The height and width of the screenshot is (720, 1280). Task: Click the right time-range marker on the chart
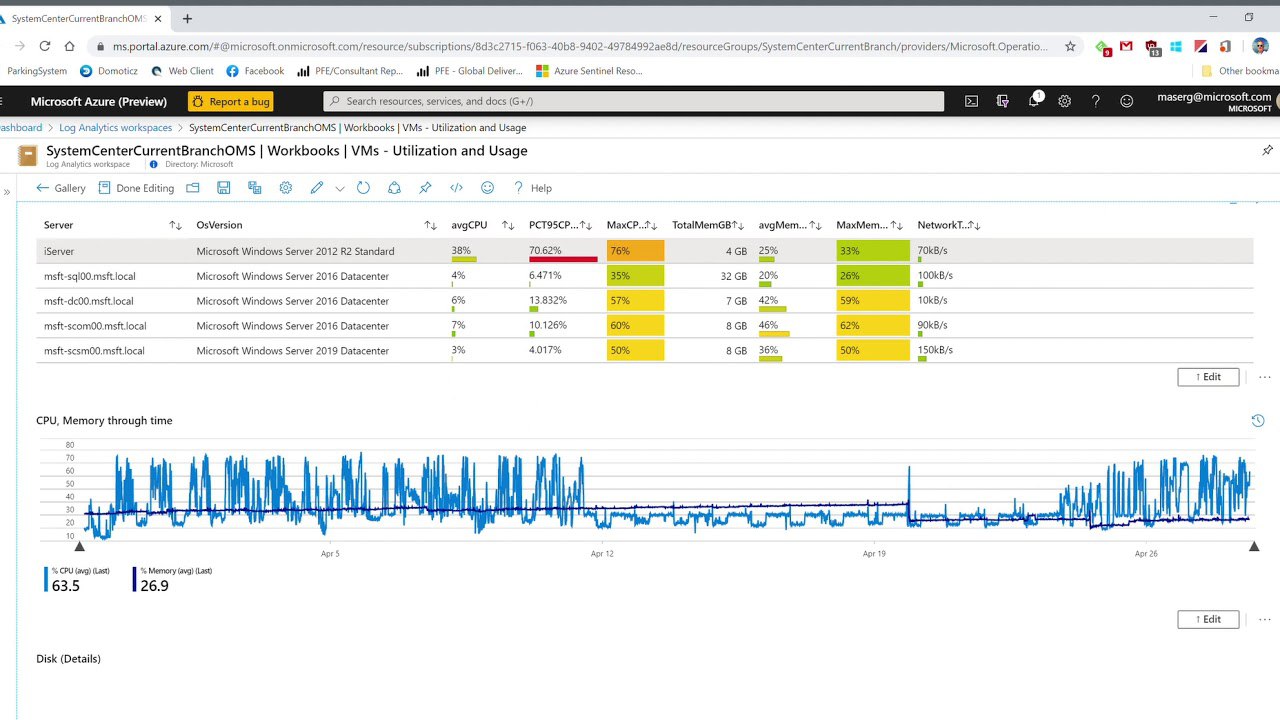1254,546
